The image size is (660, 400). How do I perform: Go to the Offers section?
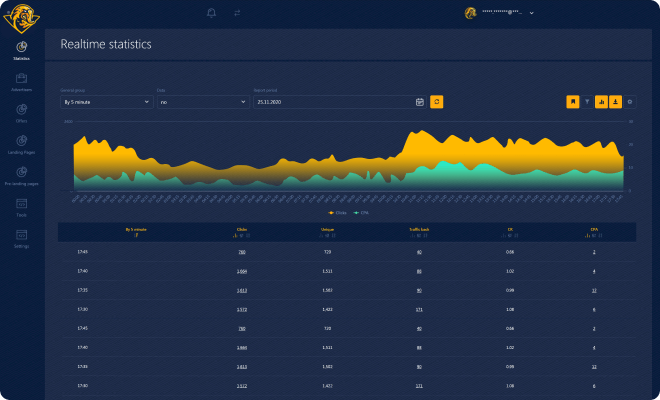(21, 111)
